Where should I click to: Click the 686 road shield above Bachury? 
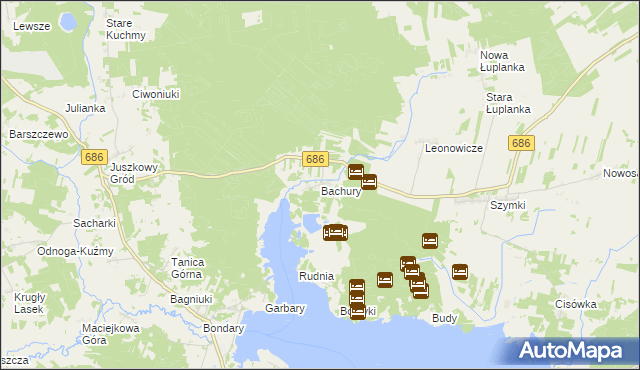pyautogui.click(x=315, y=159)
